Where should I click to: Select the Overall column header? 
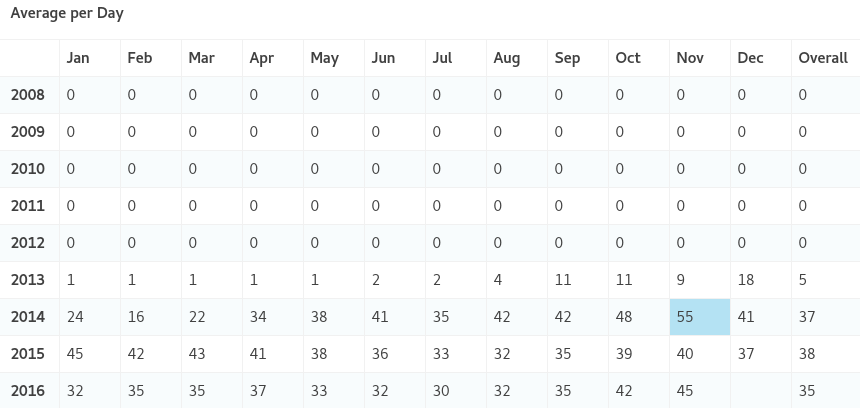(x=823, y=58)
